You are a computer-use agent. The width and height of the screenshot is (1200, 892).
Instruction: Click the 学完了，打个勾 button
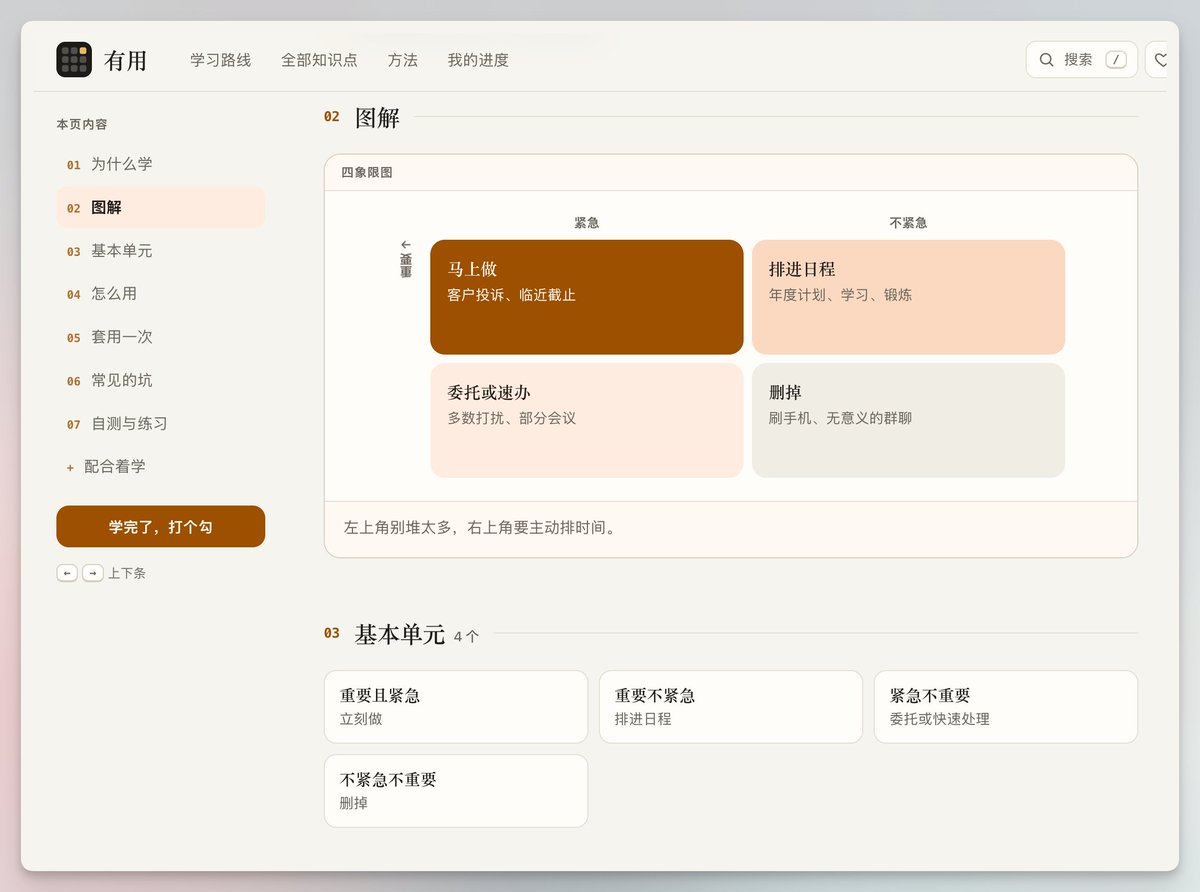coord(161,526)
